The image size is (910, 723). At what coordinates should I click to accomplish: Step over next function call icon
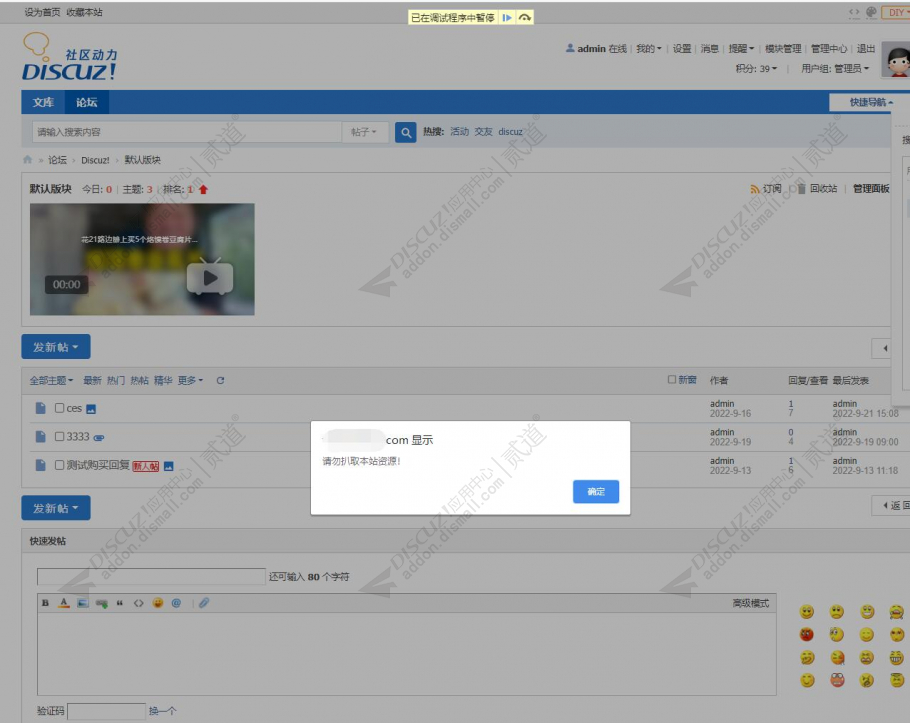click(x=525, y=17)
